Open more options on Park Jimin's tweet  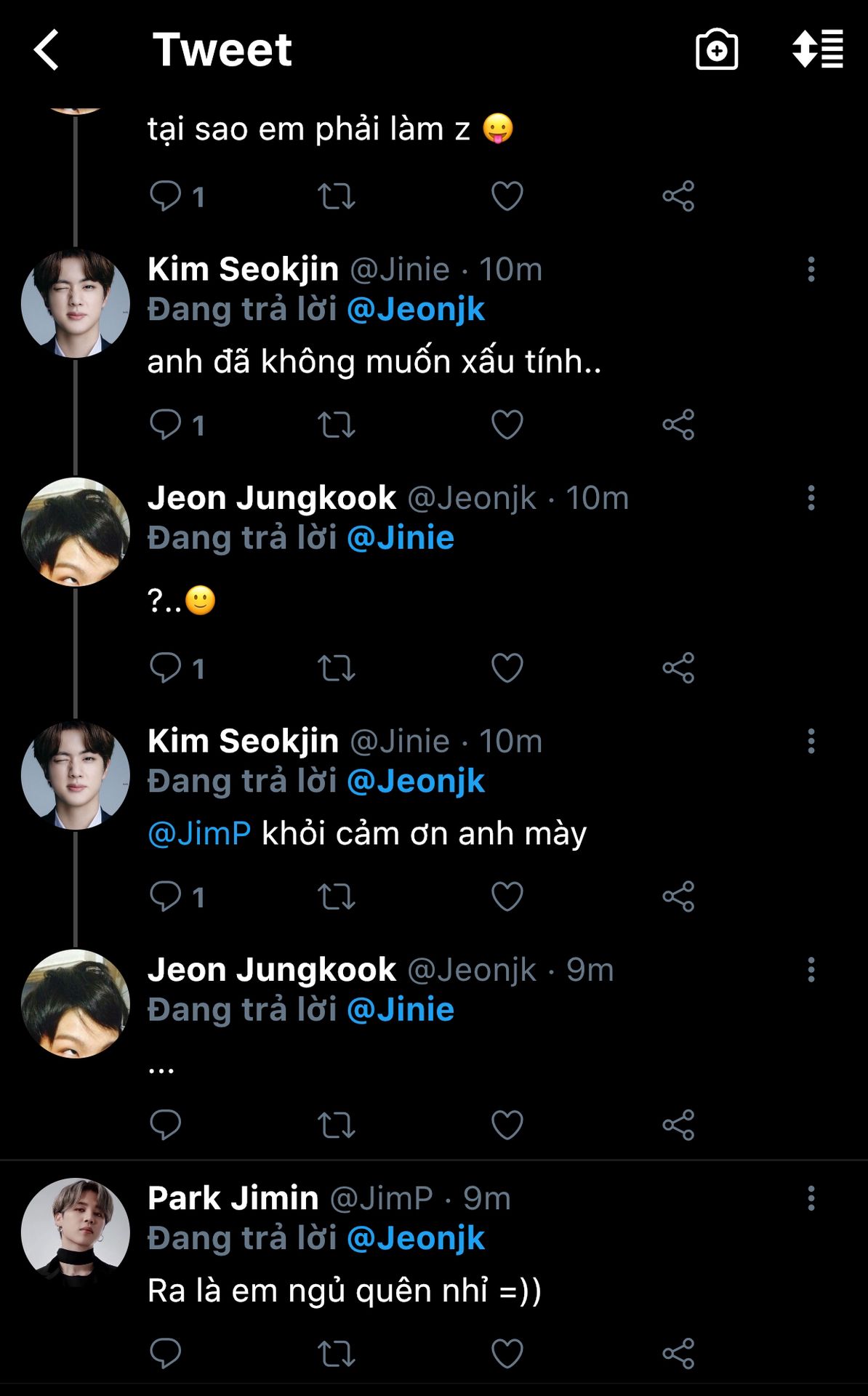click(811, 1198)
